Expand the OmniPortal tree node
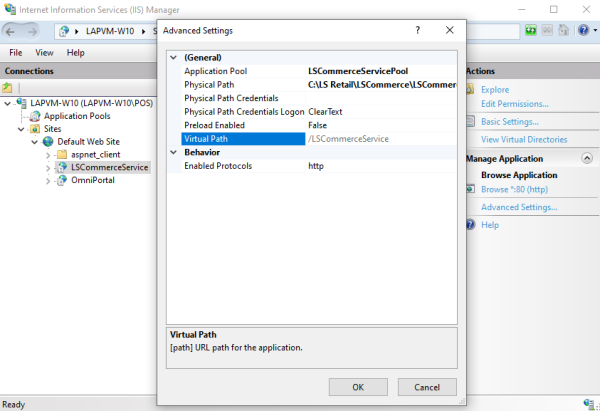 pyautogui.click(x=48, y=181)
